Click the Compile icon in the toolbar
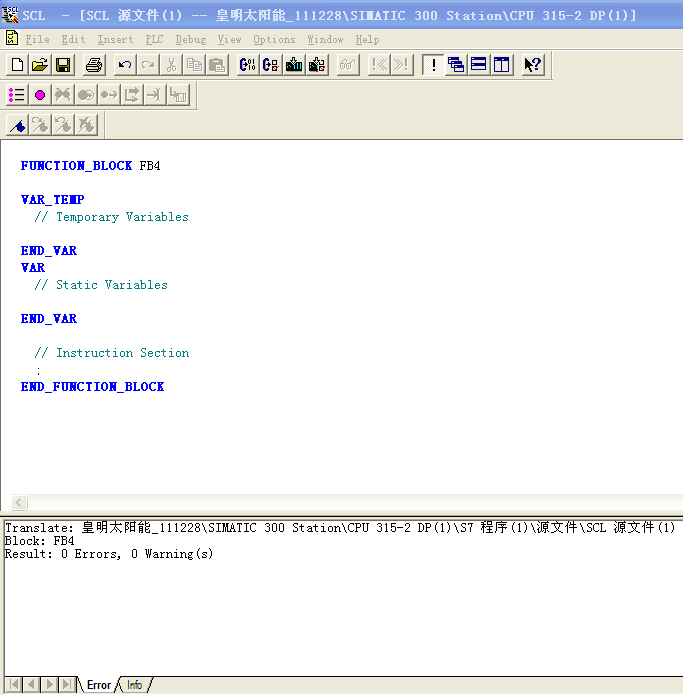683x695 pixels. [x=248, y=65]
